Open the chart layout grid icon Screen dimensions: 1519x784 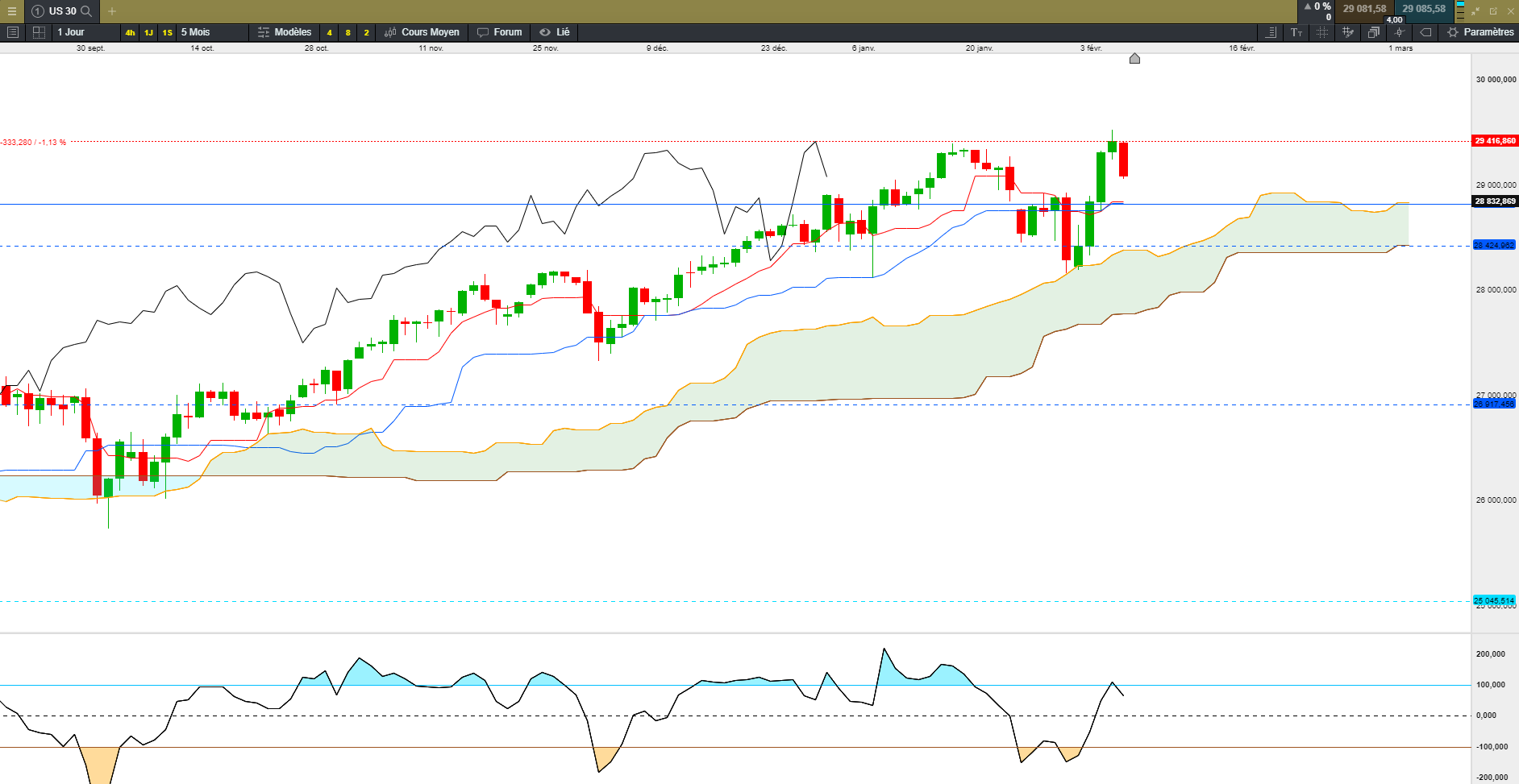click(39, 32)
